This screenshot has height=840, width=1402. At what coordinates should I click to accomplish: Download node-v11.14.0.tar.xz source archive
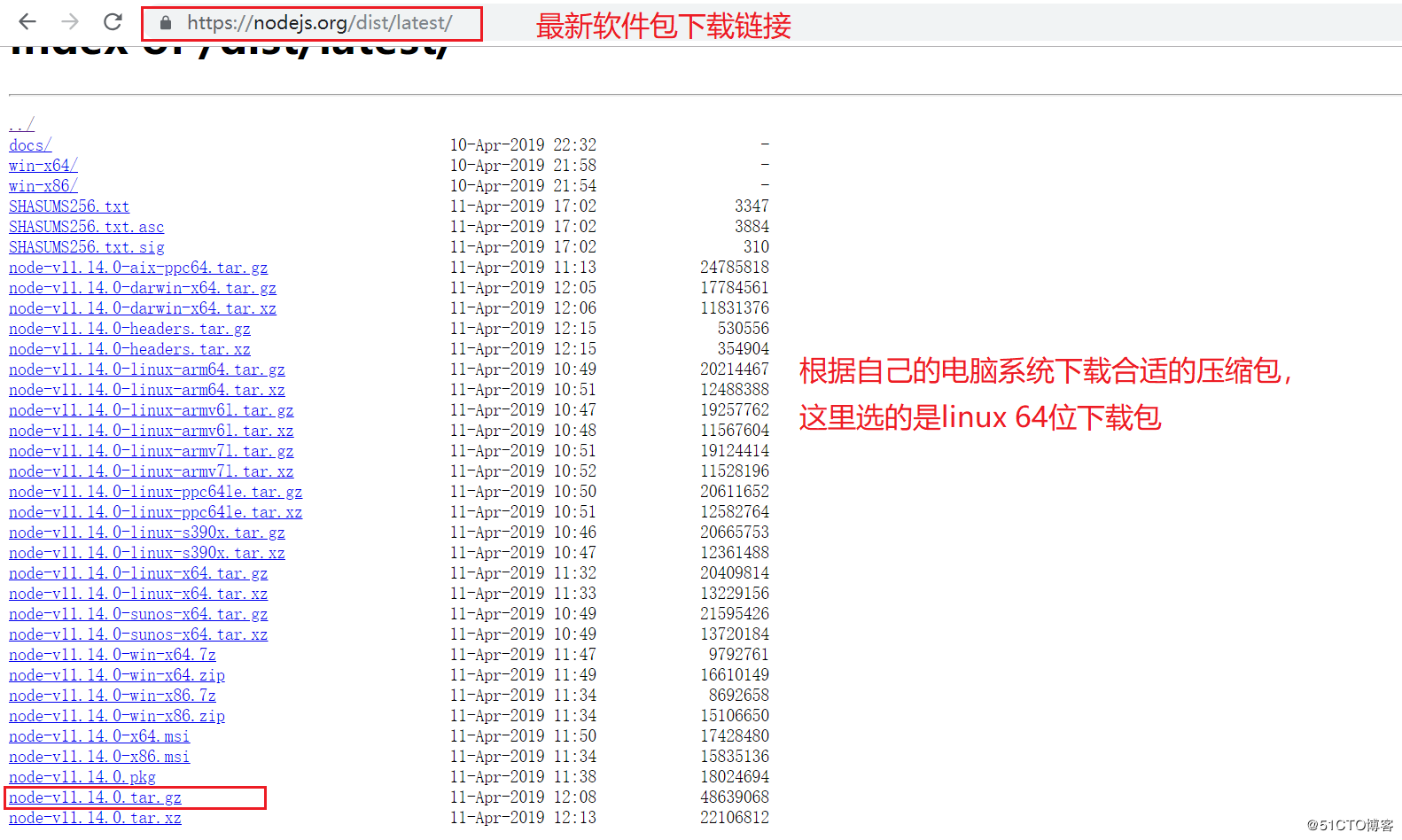(95, 817)
